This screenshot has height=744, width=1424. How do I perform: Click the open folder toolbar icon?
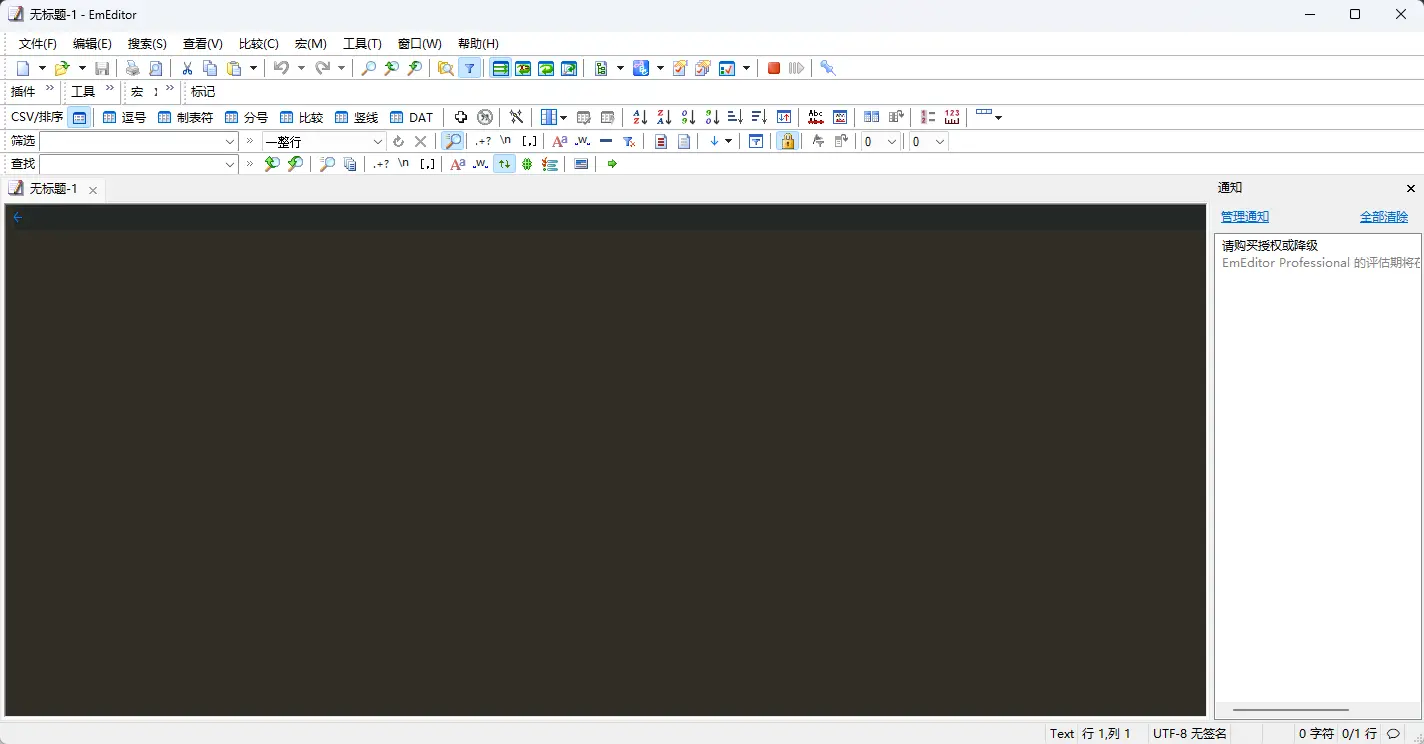pyautogui.click(x=62, y=68)
